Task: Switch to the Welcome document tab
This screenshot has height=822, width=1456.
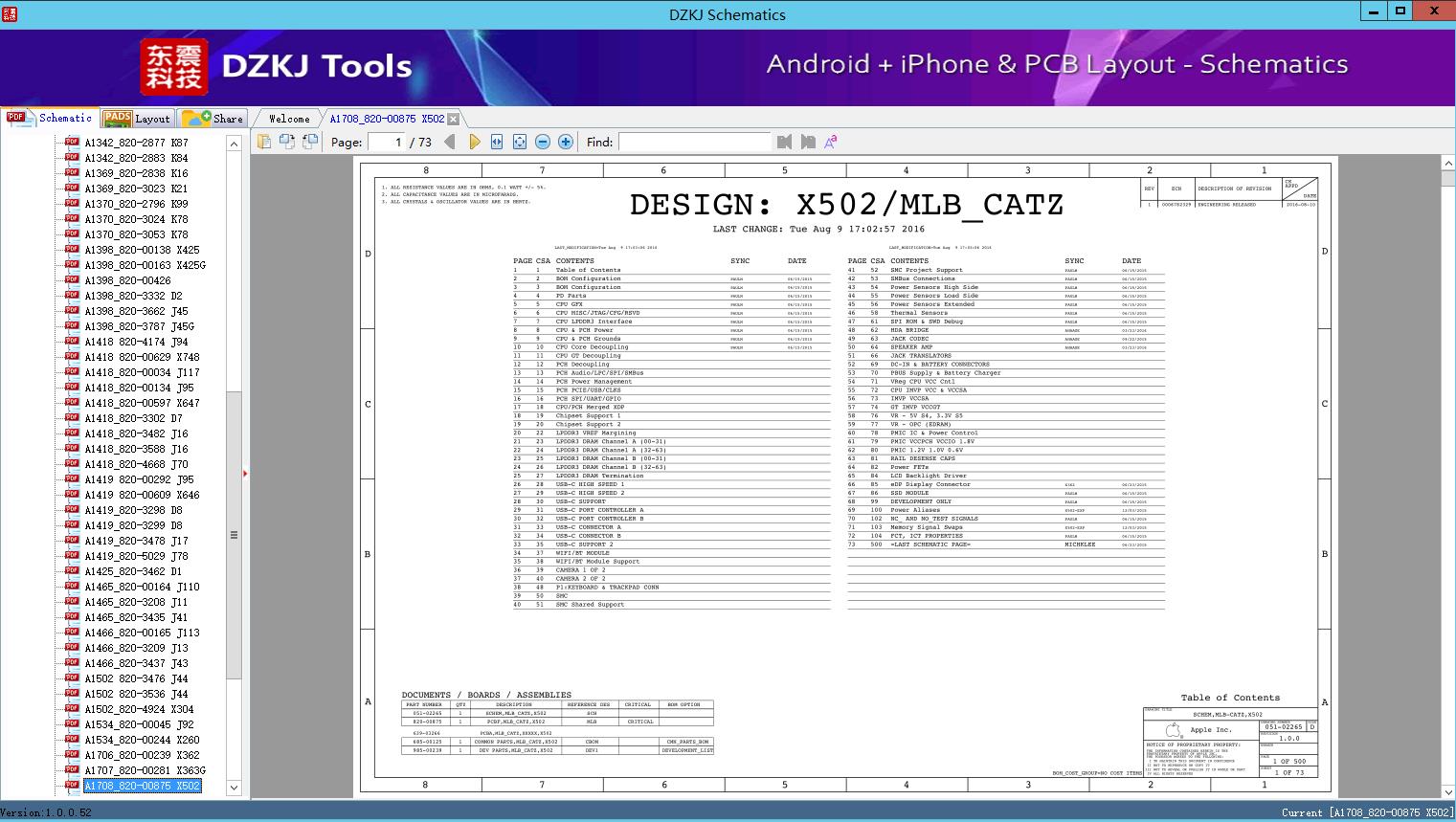Action: pyautogui.click(x=288, y=119)
